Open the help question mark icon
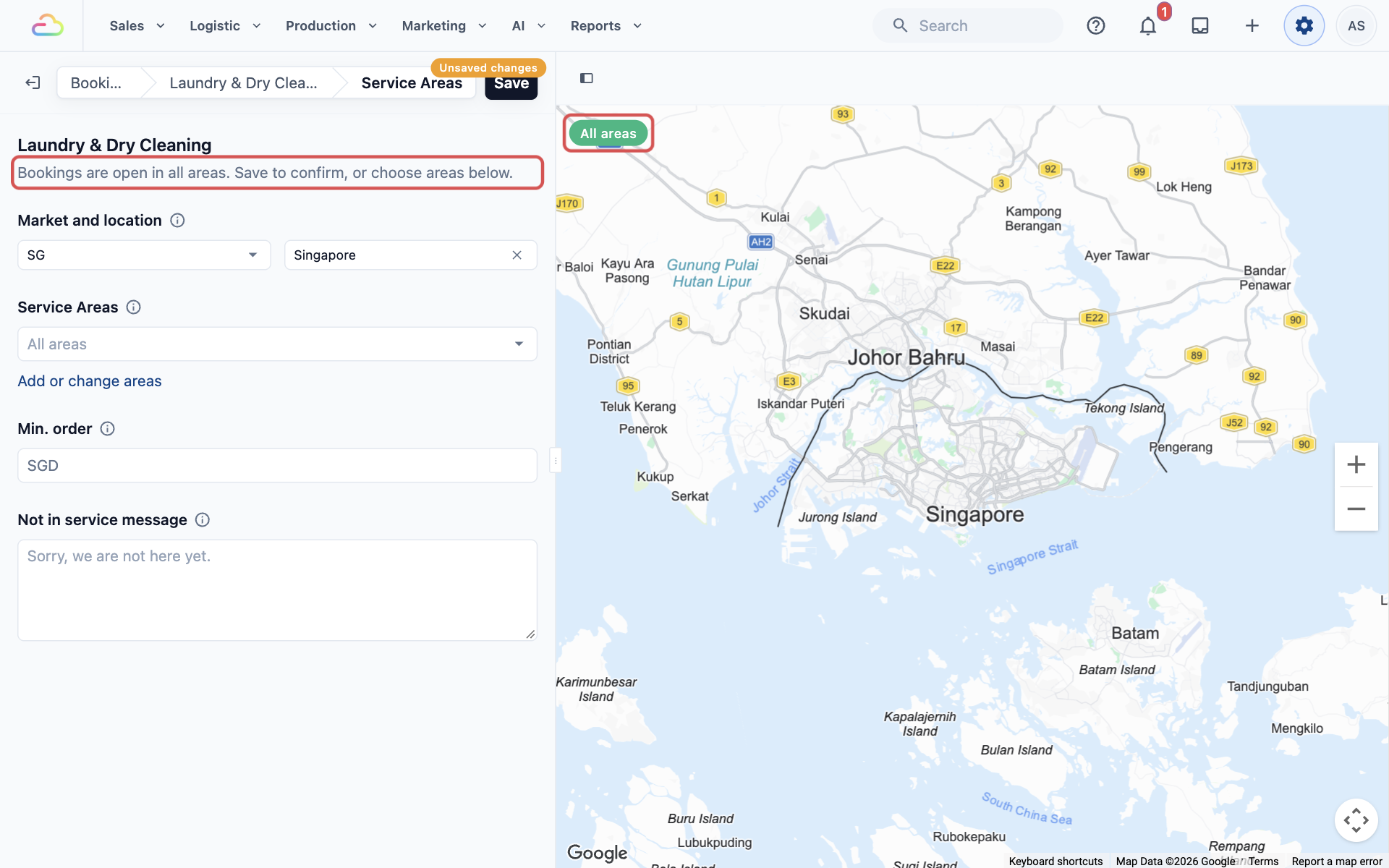 [1096, 25]
